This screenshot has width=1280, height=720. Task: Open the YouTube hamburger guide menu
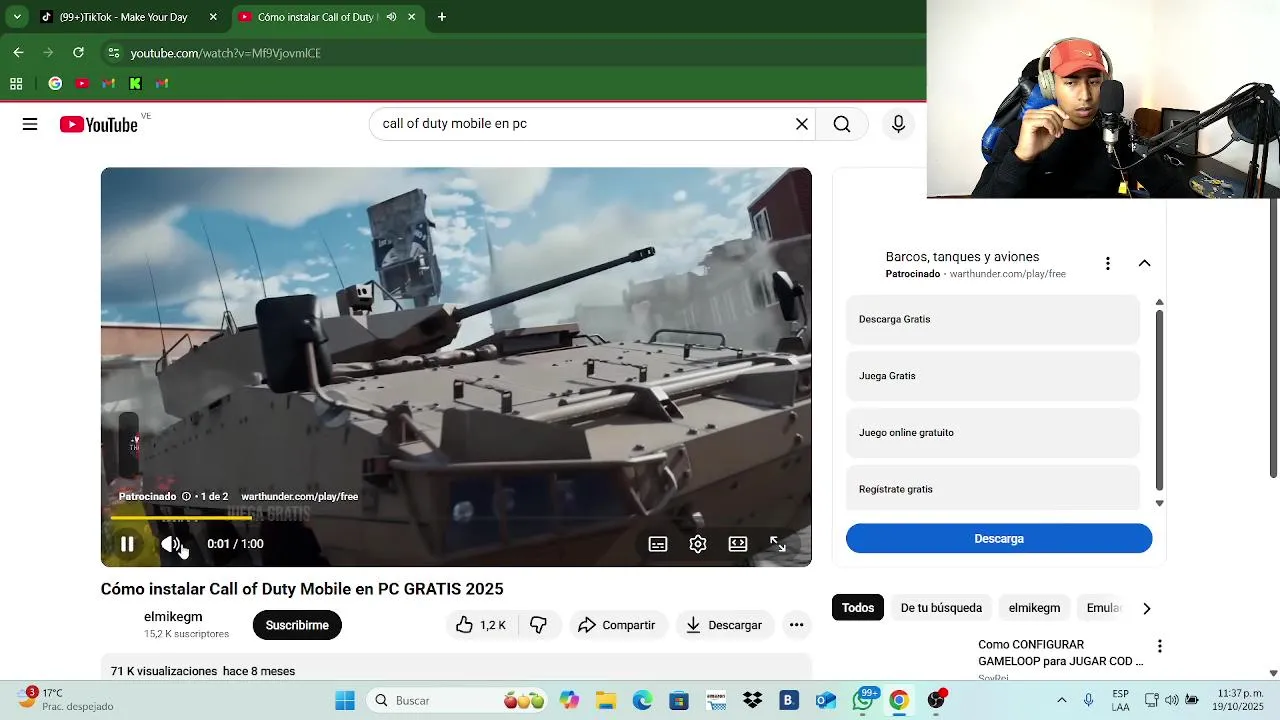[30, 124]
